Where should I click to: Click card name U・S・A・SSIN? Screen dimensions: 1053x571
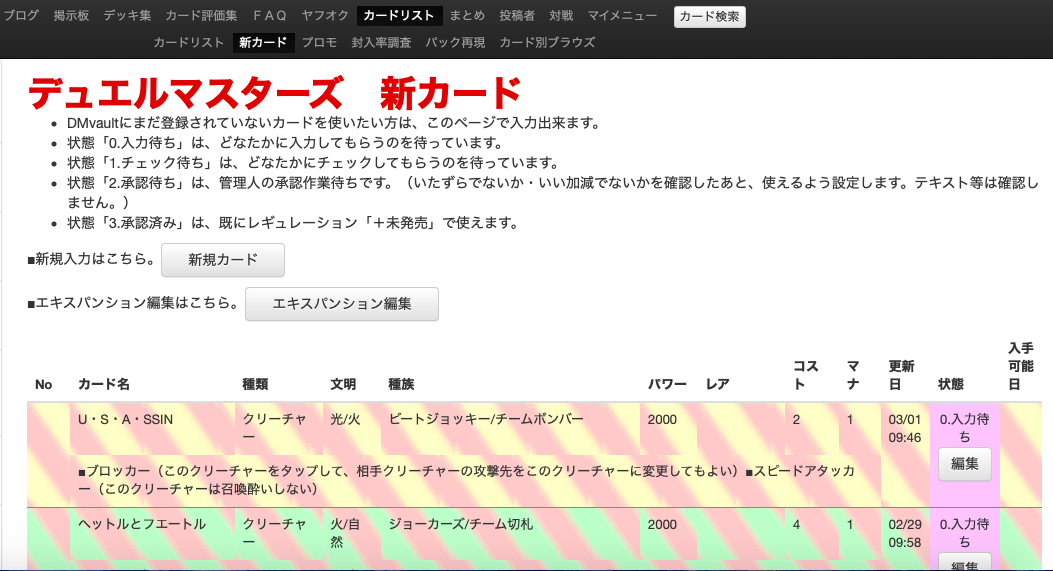point(126,420)
